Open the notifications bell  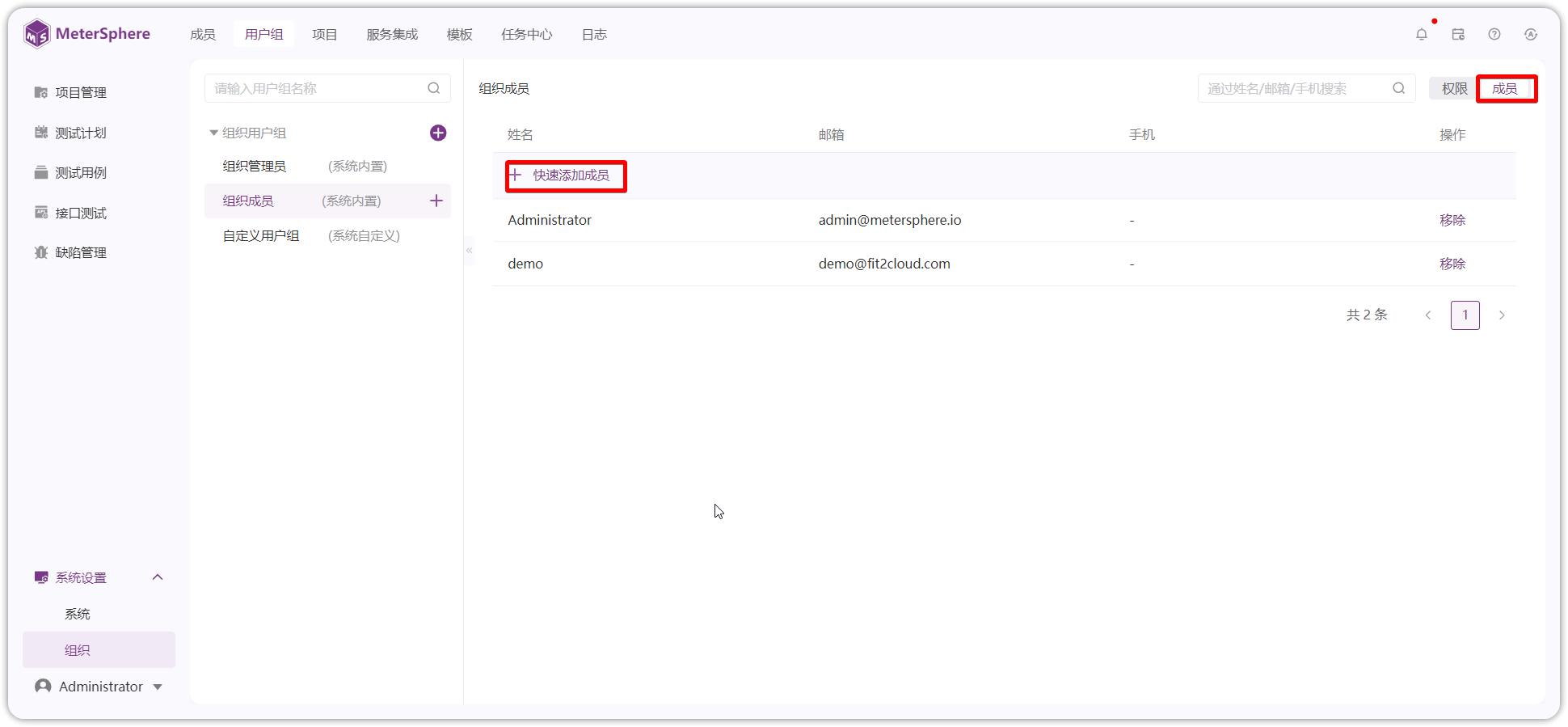tap(1422, 34)
